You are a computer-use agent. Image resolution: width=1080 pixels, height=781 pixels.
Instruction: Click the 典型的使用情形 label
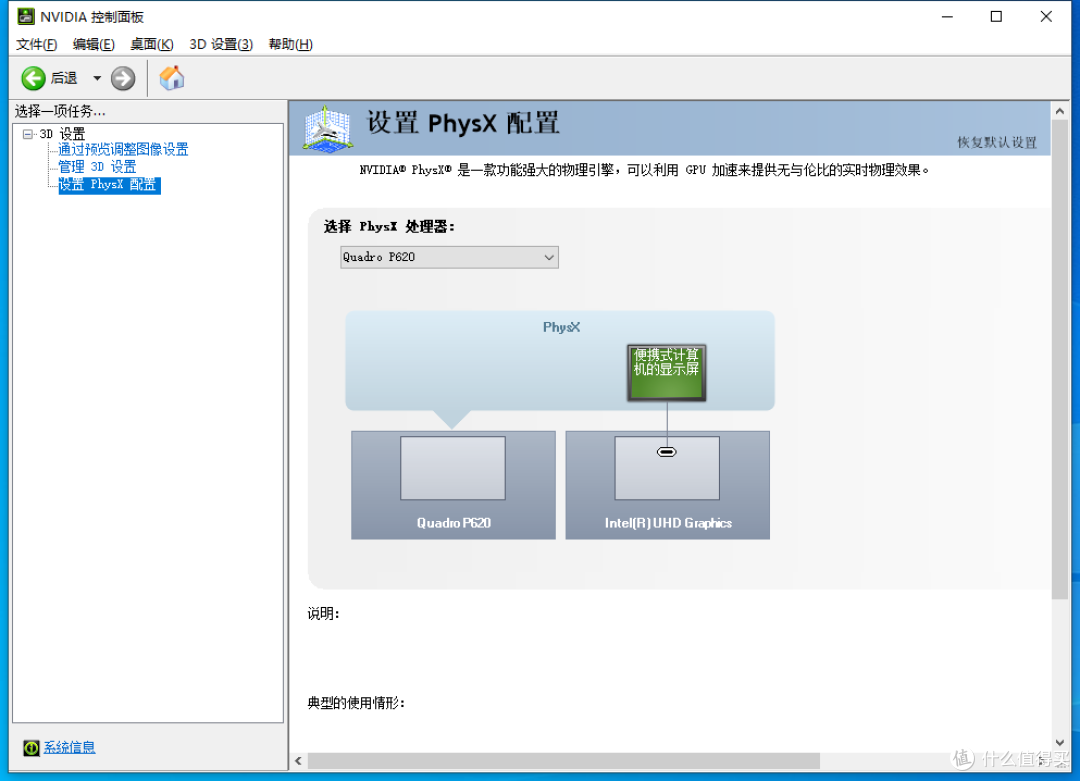356,703
